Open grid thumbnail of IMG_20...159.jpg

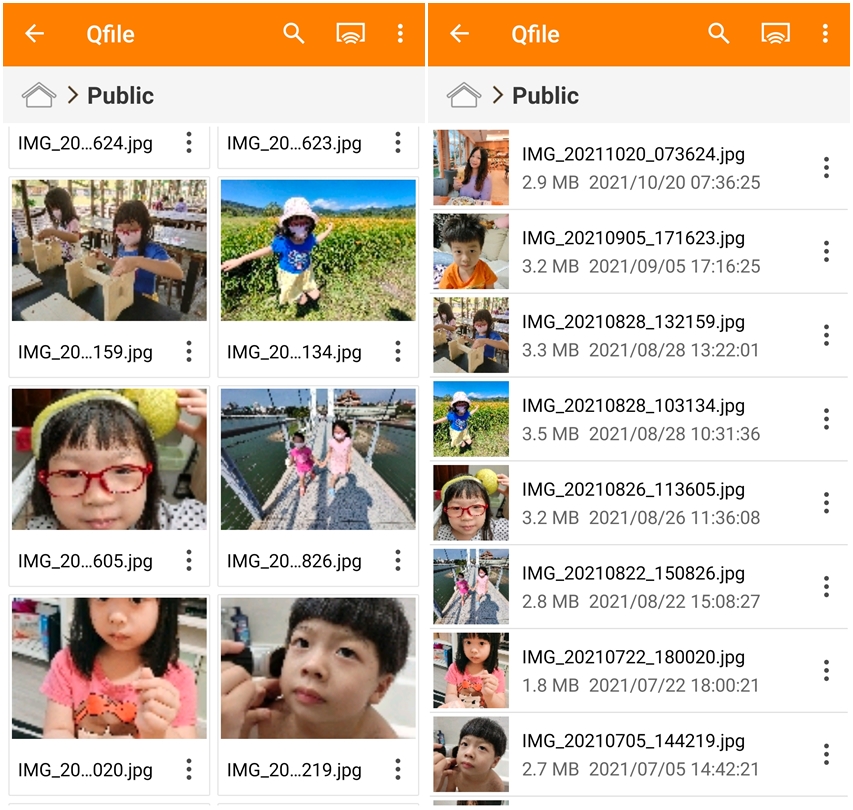click(109, 250)
